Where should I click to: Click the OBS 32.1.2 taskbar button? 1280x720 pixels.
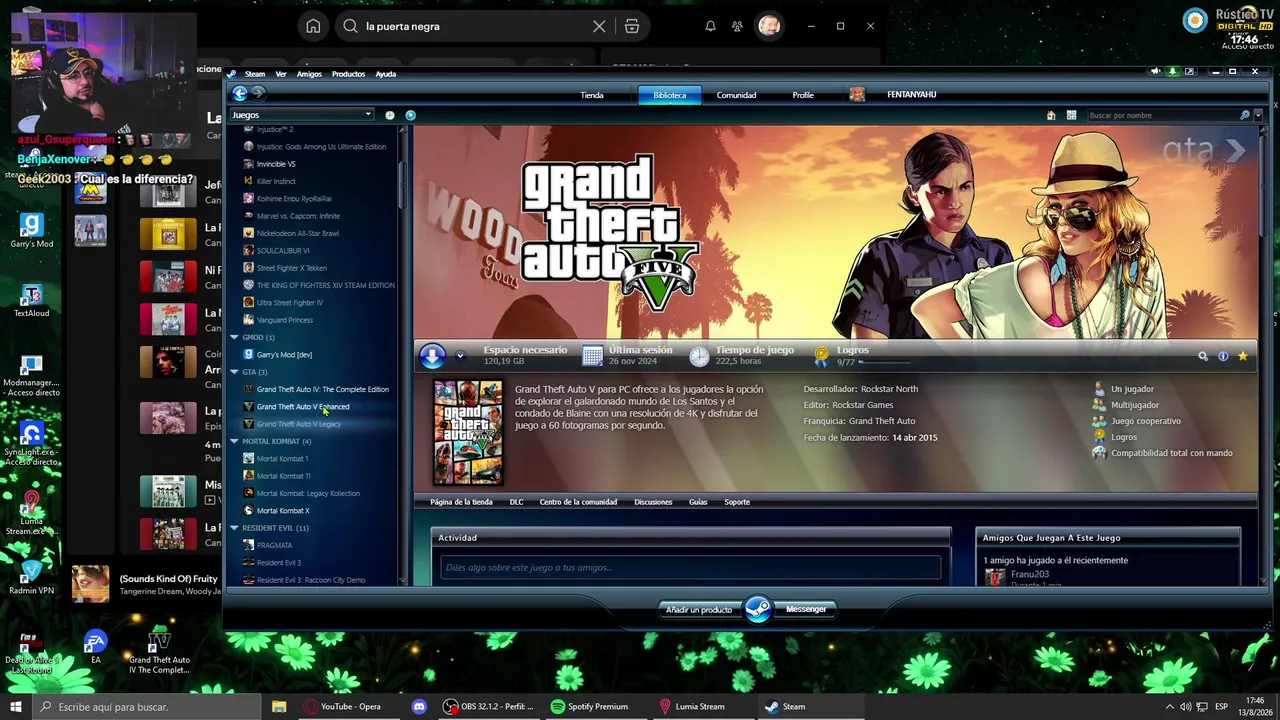(490, 706)
